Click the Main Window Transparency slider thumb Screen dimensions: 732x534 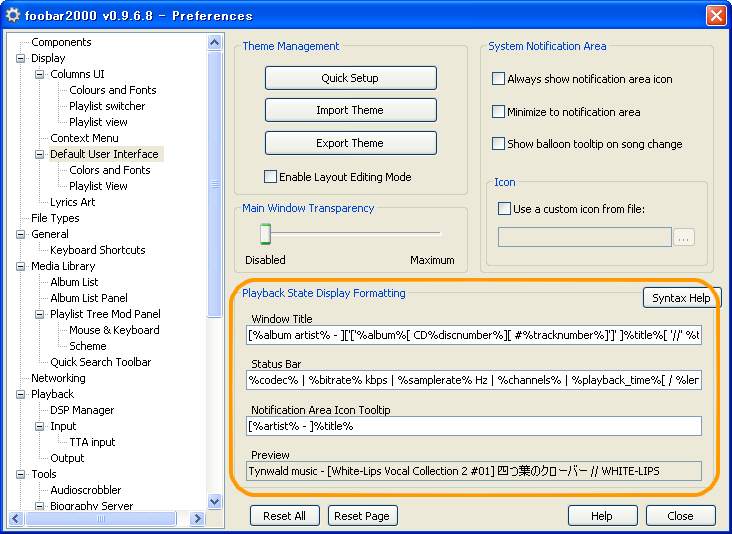[x=265, y=234]
